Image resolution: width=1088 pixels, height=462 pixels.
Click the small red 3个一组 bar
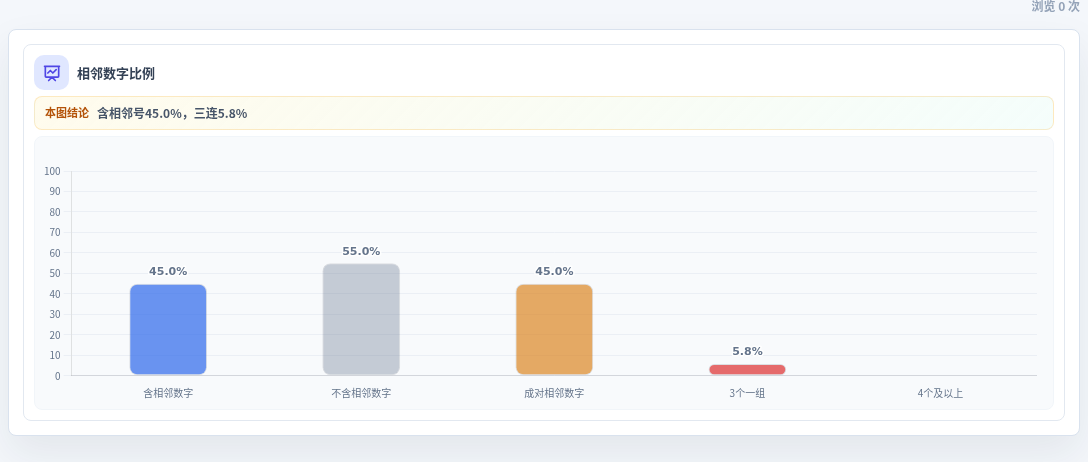747,370
